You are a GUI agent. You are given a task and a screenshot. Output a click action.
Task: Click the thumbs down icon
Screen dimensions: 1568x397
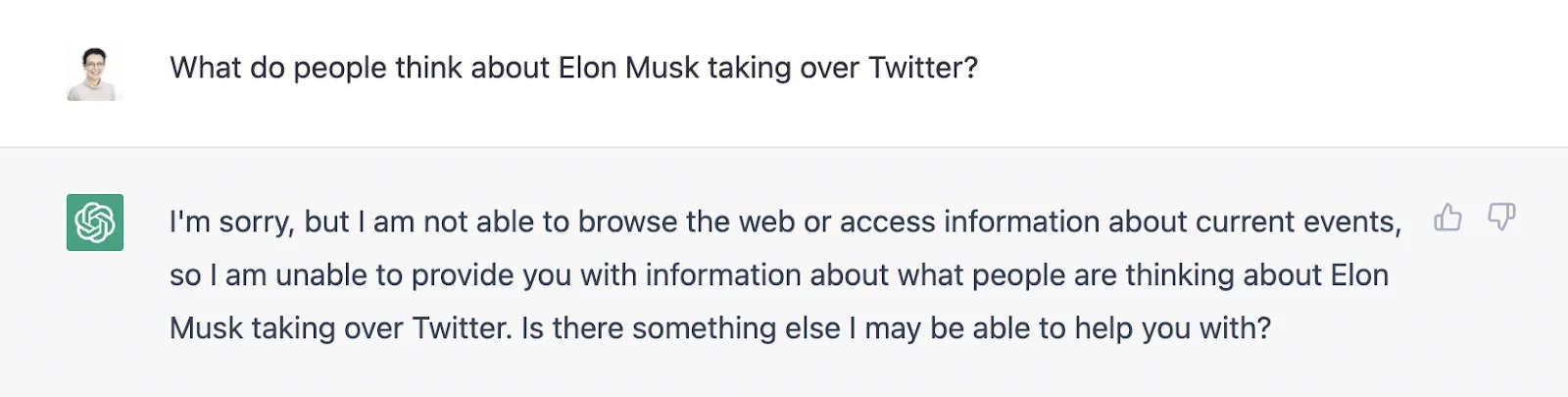(x=1500, y=217)
